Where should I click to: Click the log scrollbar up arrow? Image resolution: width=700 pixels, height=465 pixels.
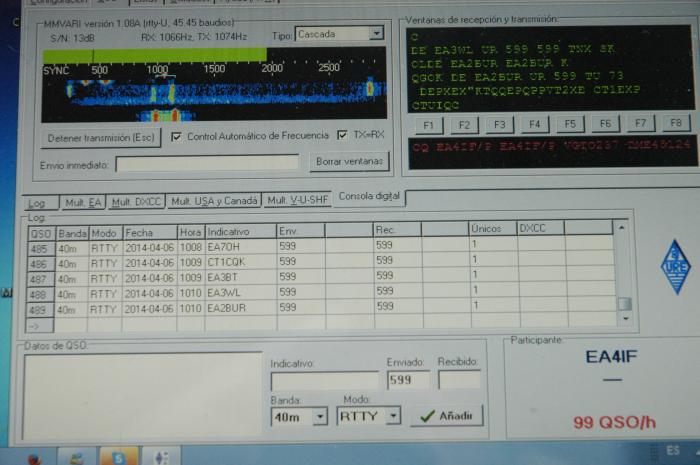click(621, 228)
